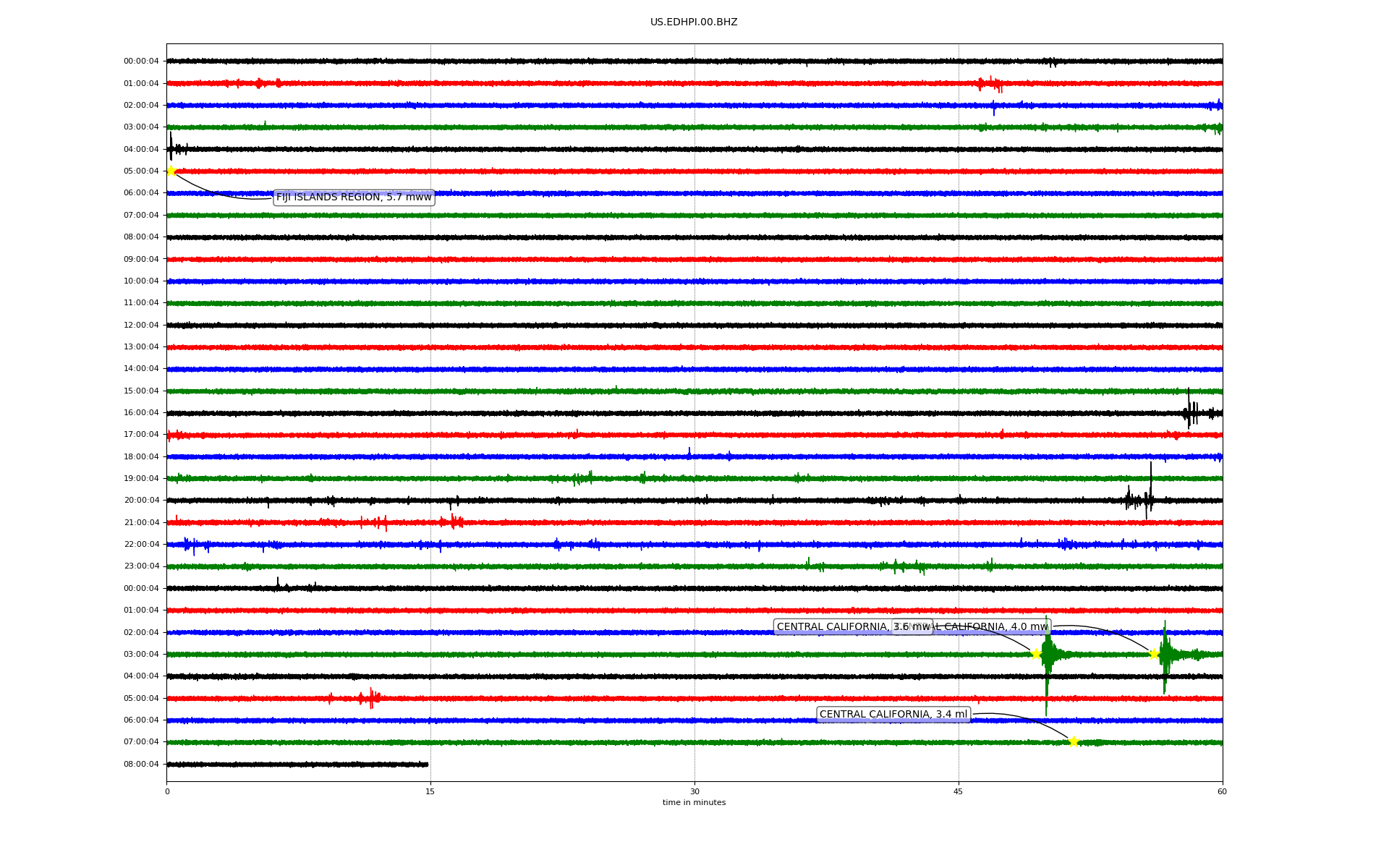Click the FIJI ISLANDS REGION 5.7 mww label

tap(354, 197)
